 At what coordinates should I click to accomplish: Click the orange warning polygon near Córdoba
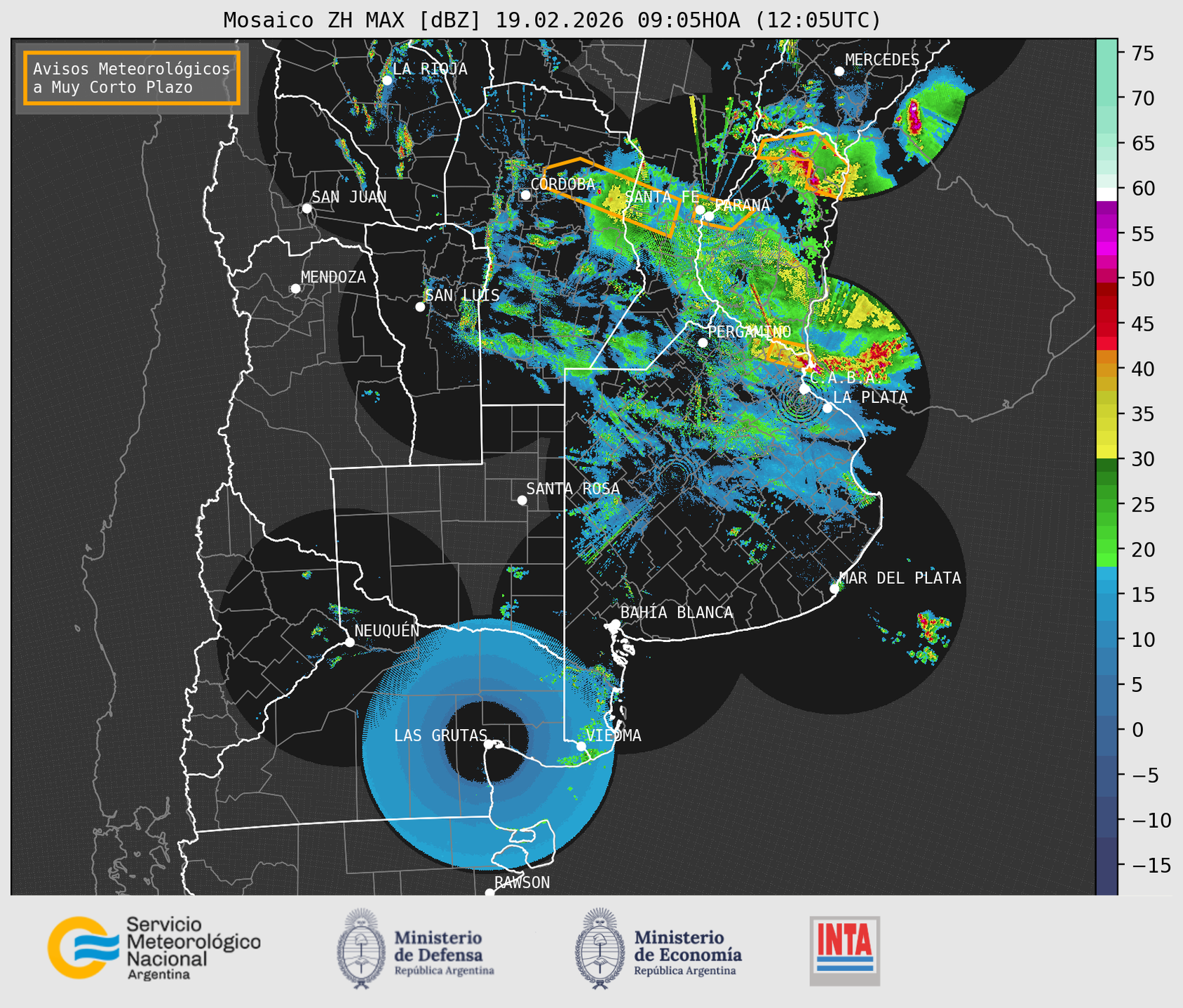point(611,196)
